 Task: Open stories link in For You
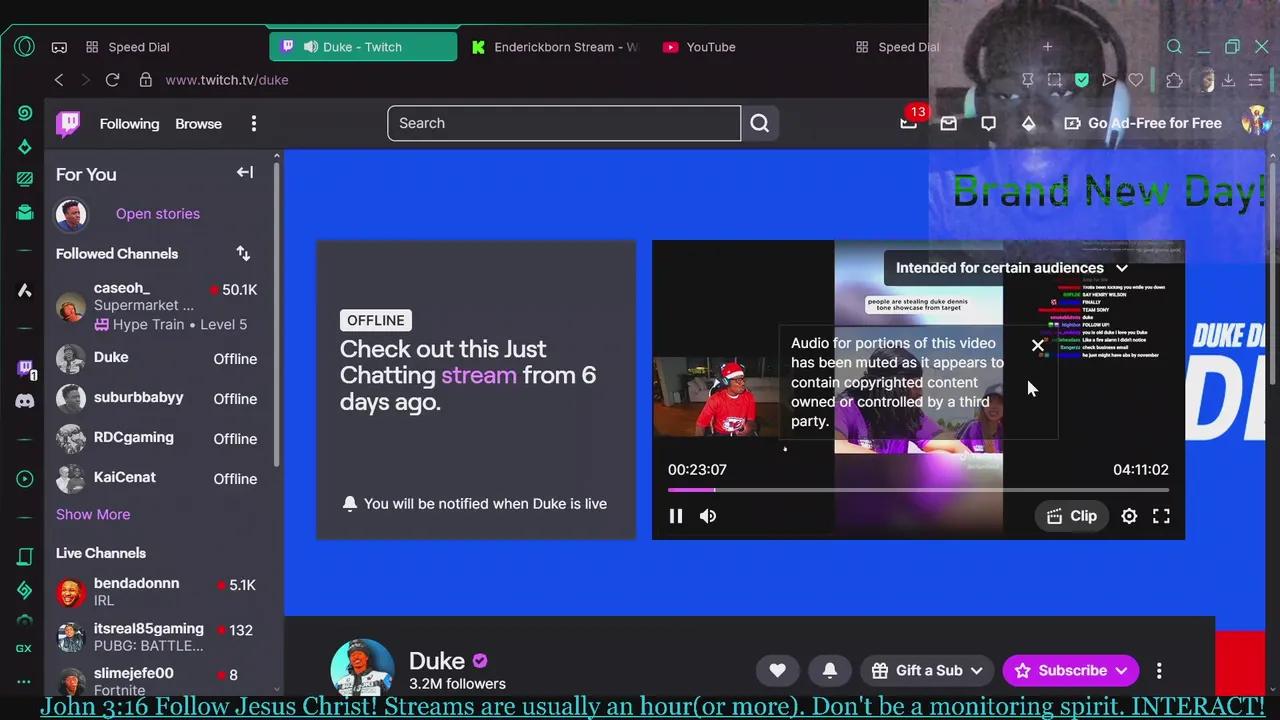point(157,214)
